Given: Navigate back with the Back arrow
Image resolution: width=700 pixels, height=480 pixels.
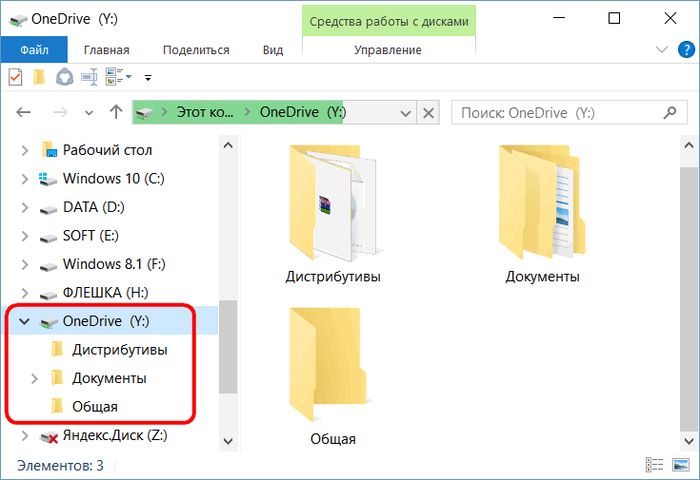Looking at the screenshot, I should 24,113.
